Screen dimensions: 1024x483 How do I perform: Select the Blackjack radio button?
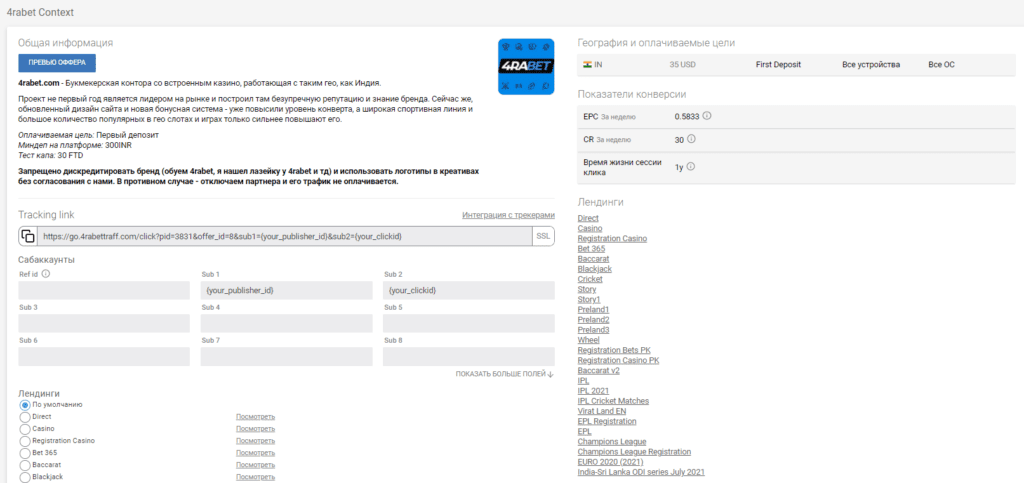25,477
